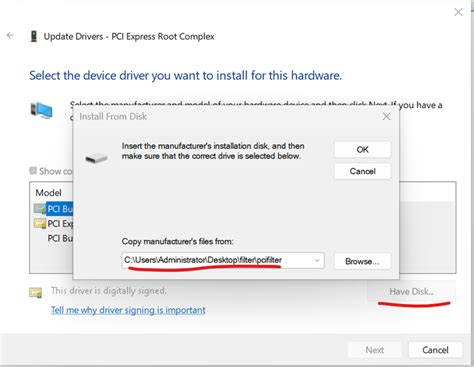This screenshot has height=367, width=474.
Task: Click the Update Drivers device icon
Action: [34, 36]
